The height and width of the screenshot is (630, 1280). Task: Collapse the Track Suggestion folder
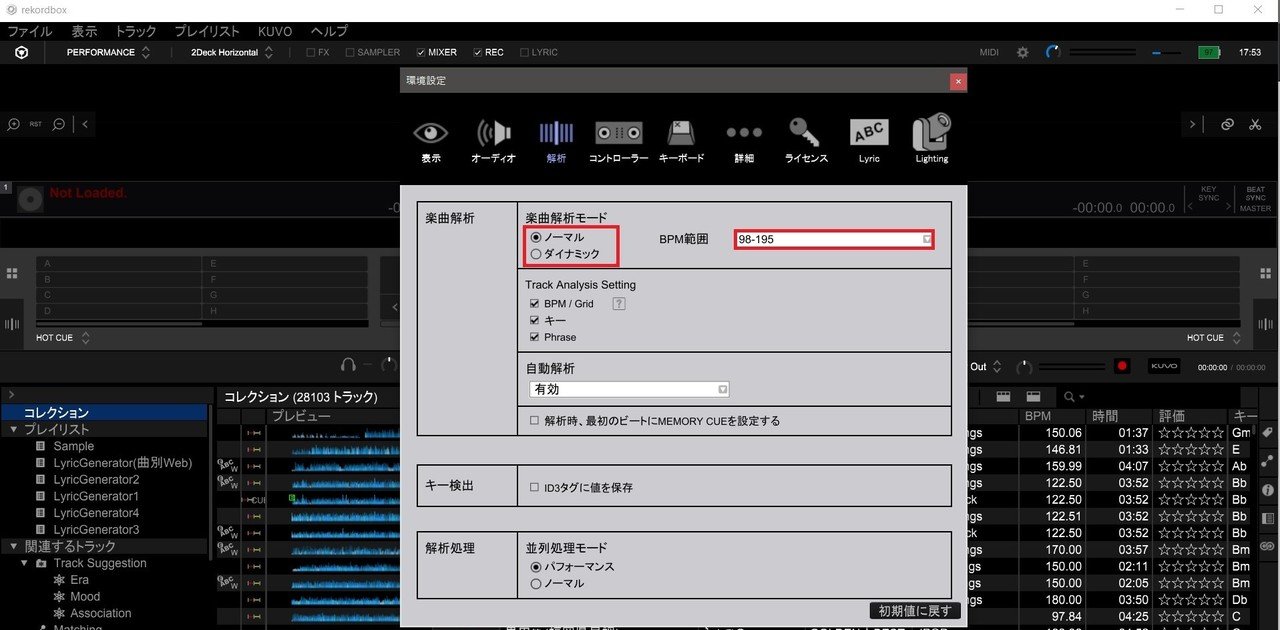pos(26,563)
